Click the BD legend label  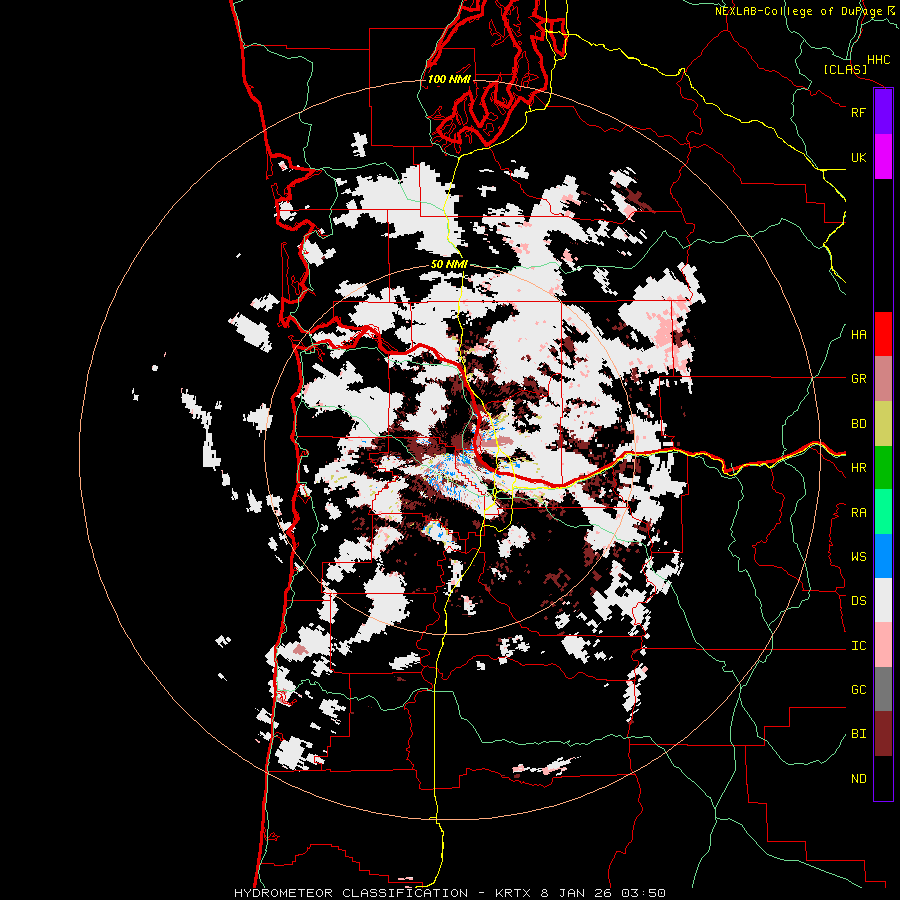click(858, 424)
